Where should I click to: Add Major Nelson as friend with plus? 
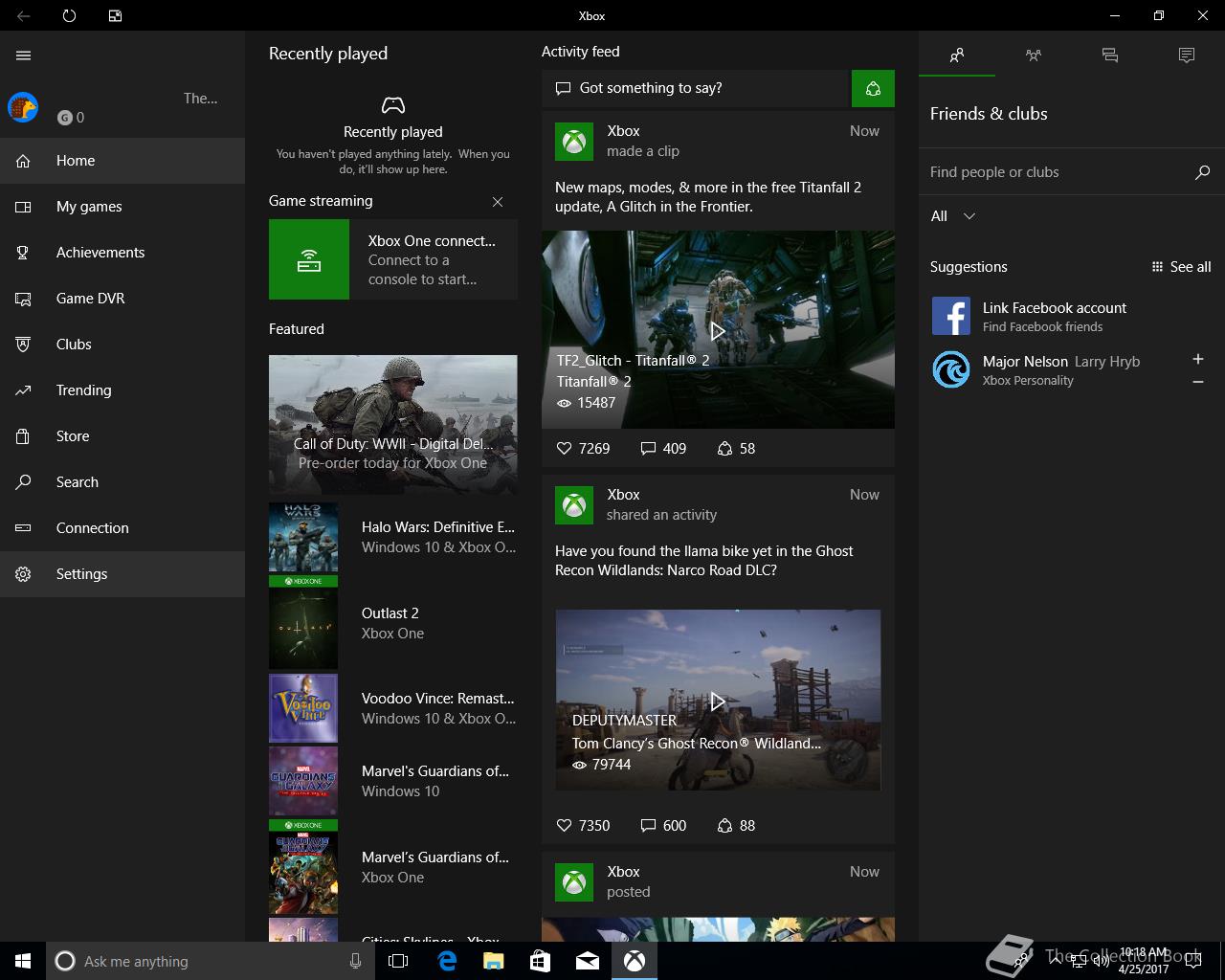1198,359
